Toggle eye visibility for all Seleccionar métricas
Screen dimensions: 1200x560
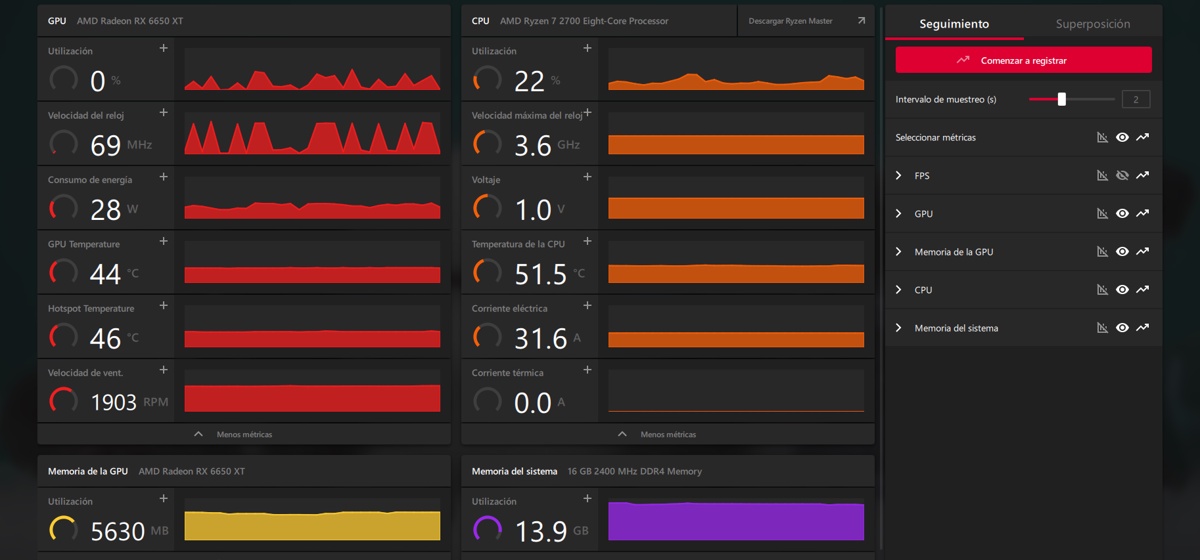click(x=1123, y=137)
